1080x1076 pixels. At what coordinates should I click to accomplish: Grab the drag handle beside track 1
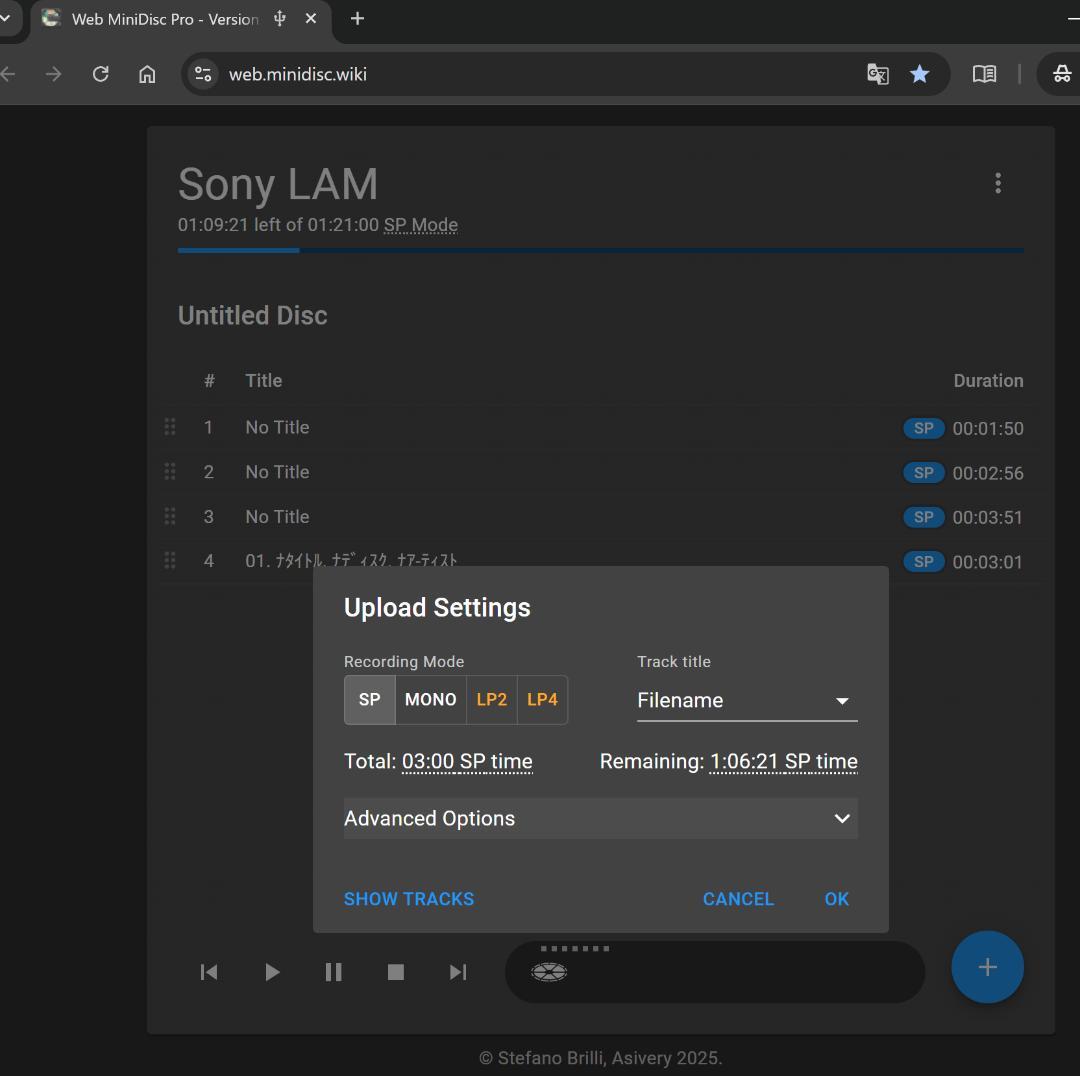tap(170, 427)
